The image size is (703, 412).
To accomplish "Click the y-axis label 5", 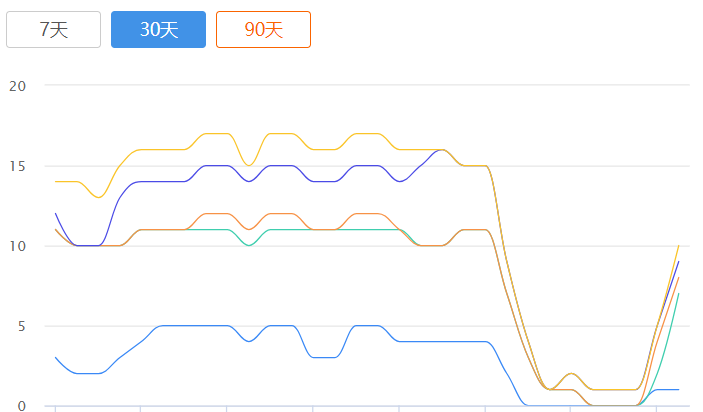I will [20, 325].
